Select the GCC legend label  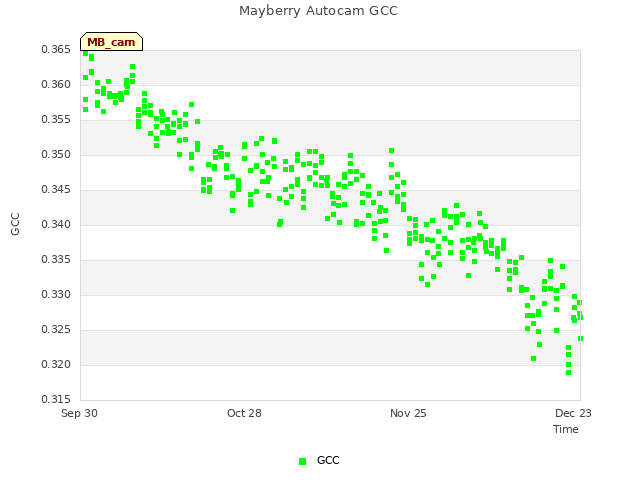click(x=328, y=460)
